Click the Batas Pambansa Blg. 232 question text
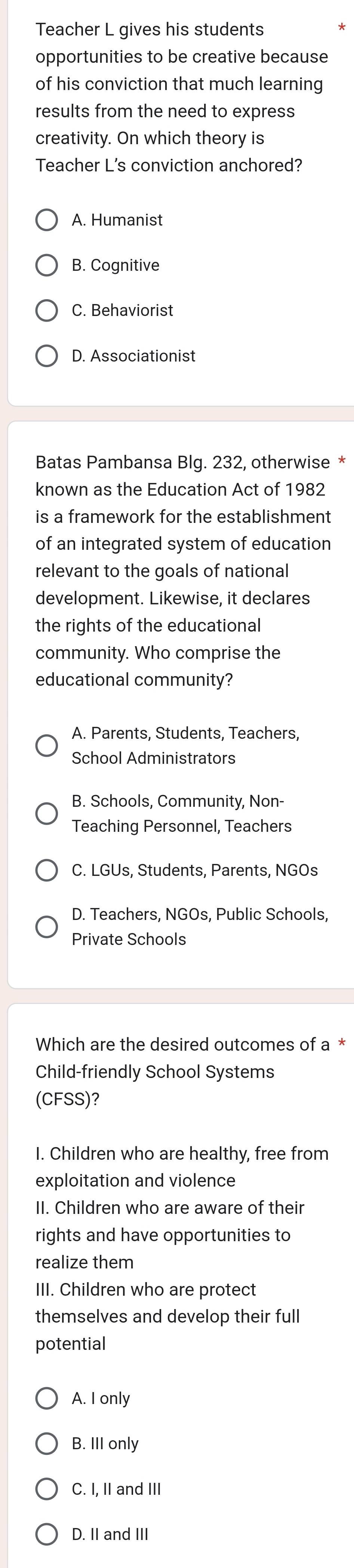The width and height of the screenshot is (354, 1568). (x=183, y=571)
